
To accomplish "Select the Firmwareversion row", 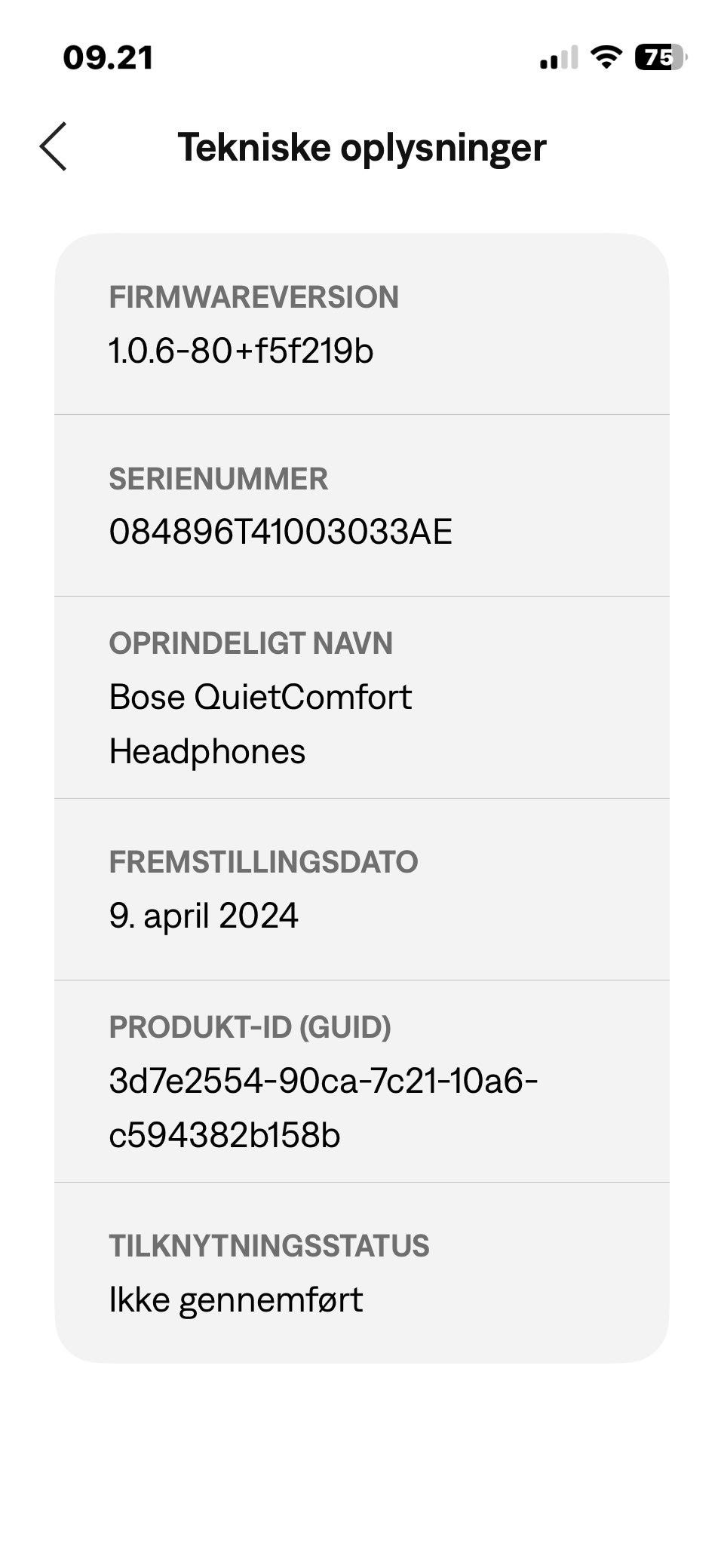I will point(362,324).
